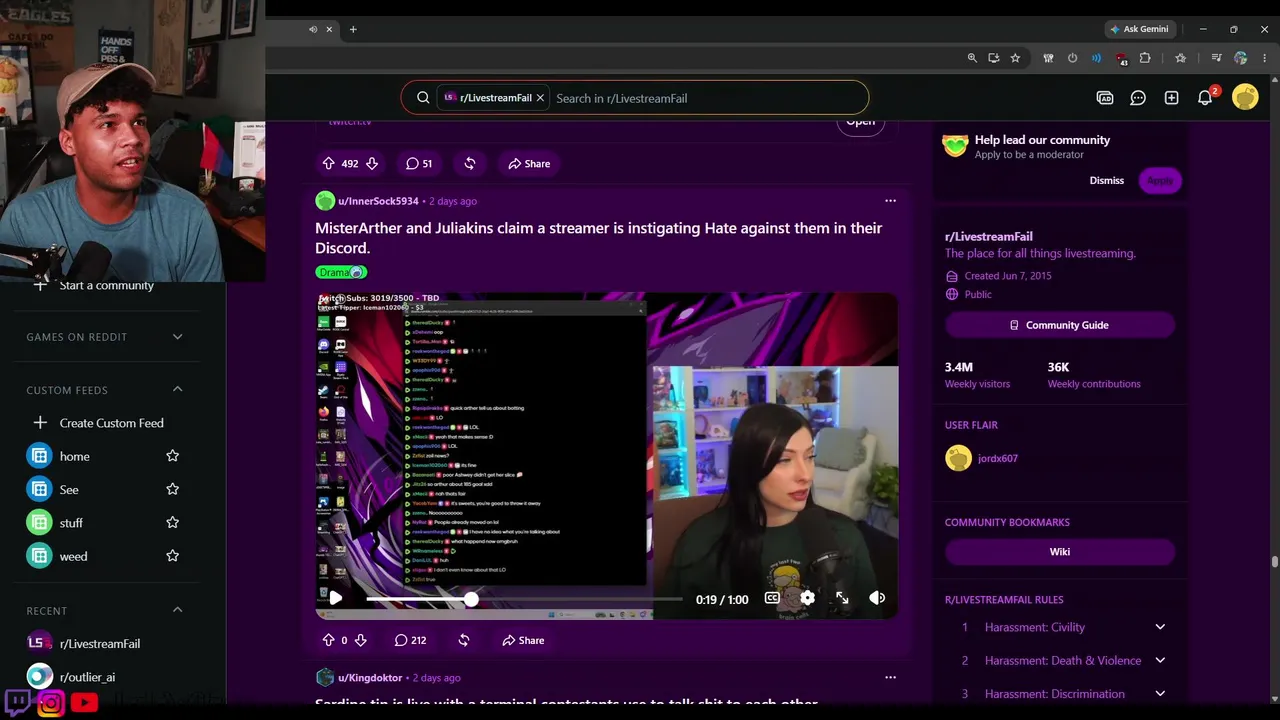Open the Chrome extensions puzzle icon

(x=1145, y=58)
